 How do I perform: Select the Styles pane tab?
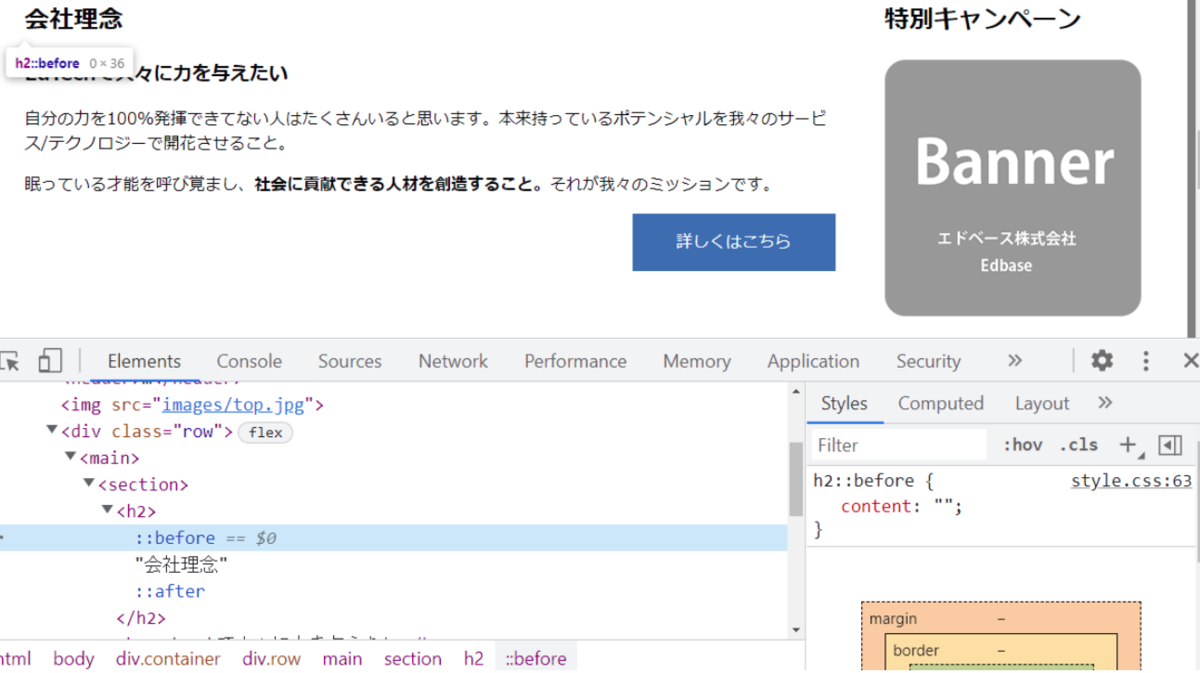pyautogui.click(x=844, y=403)
